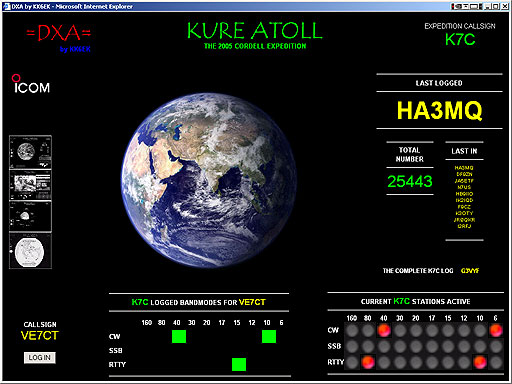Click the active RTTY 10 meter indicator
Image resolution: width=512 pixels, height=384 pixels.
tap(480, 362)
